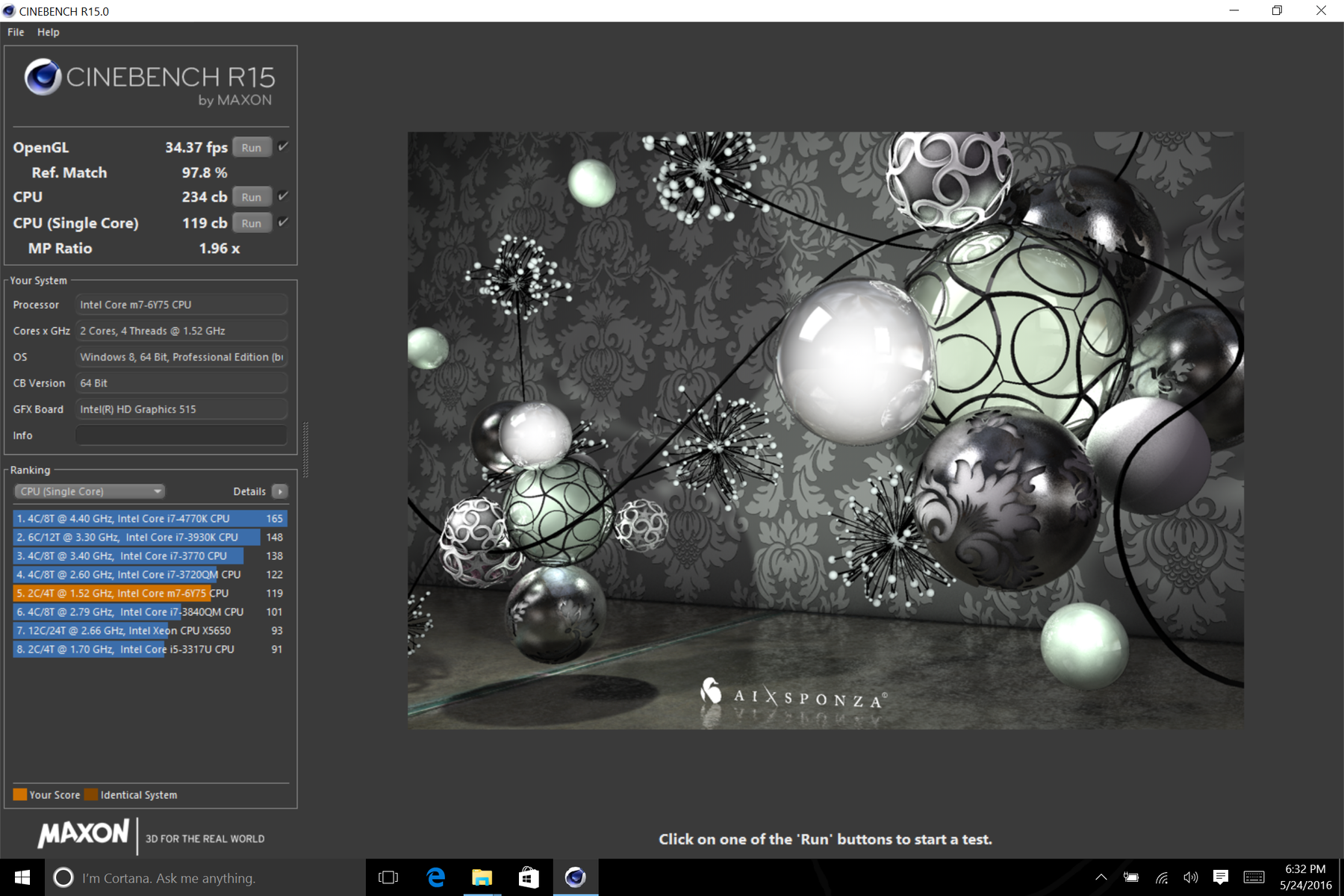Image resolution: width=1344 pixels, height=896 pixels.
Task: Click the OpenGL score 34.37 fps
Action: 196,147
